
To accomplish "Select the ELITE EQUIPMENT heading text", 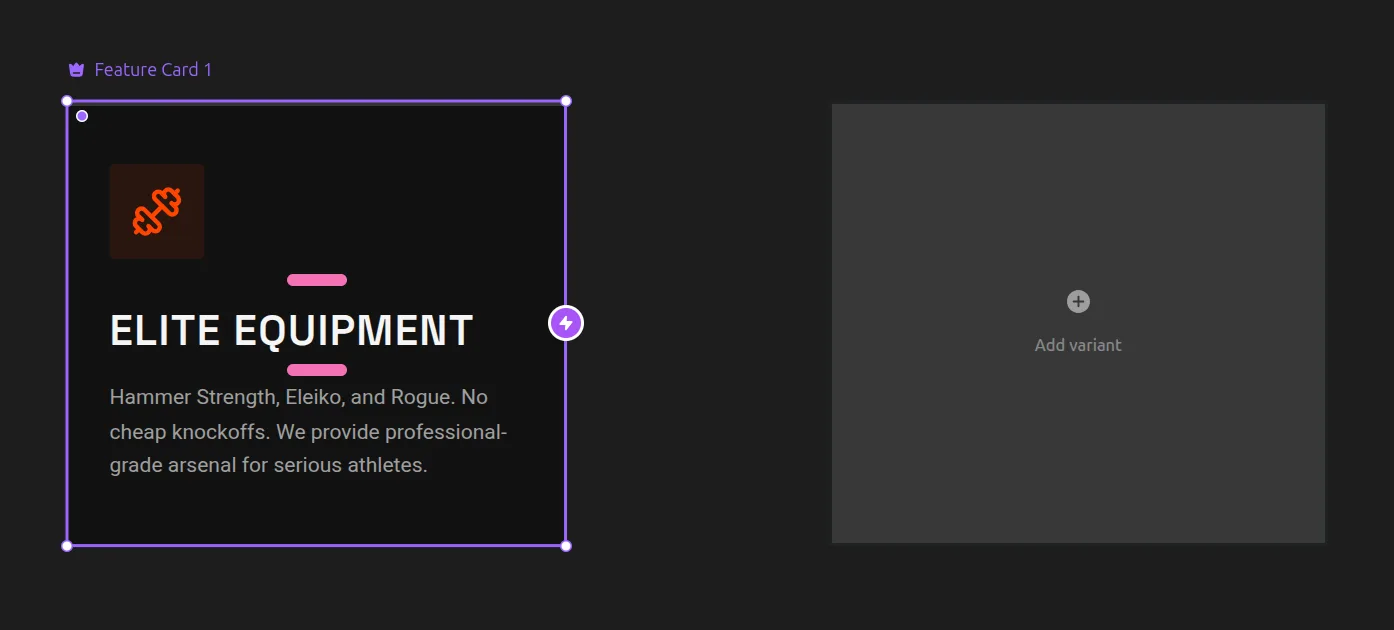I will 291,331.
